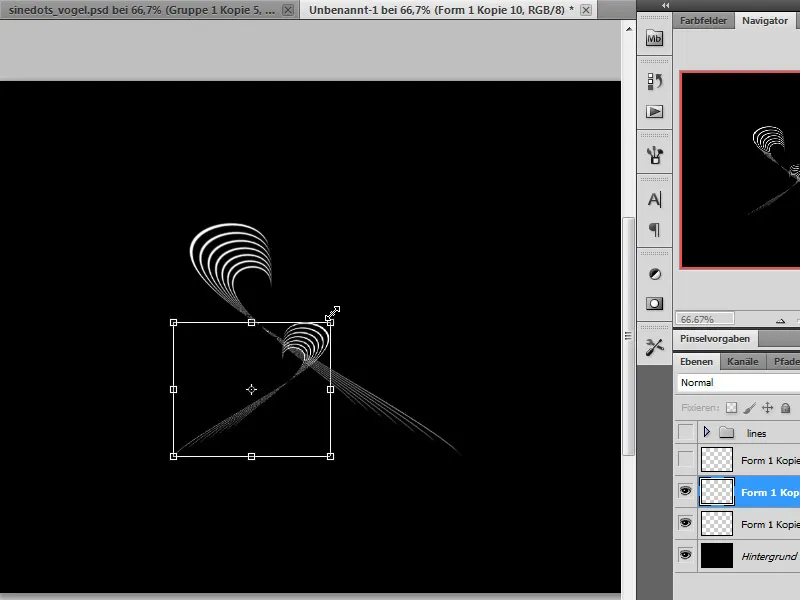Select the Hintergrund layer thumbnail
800x600 pixels.
click(717, 556)
